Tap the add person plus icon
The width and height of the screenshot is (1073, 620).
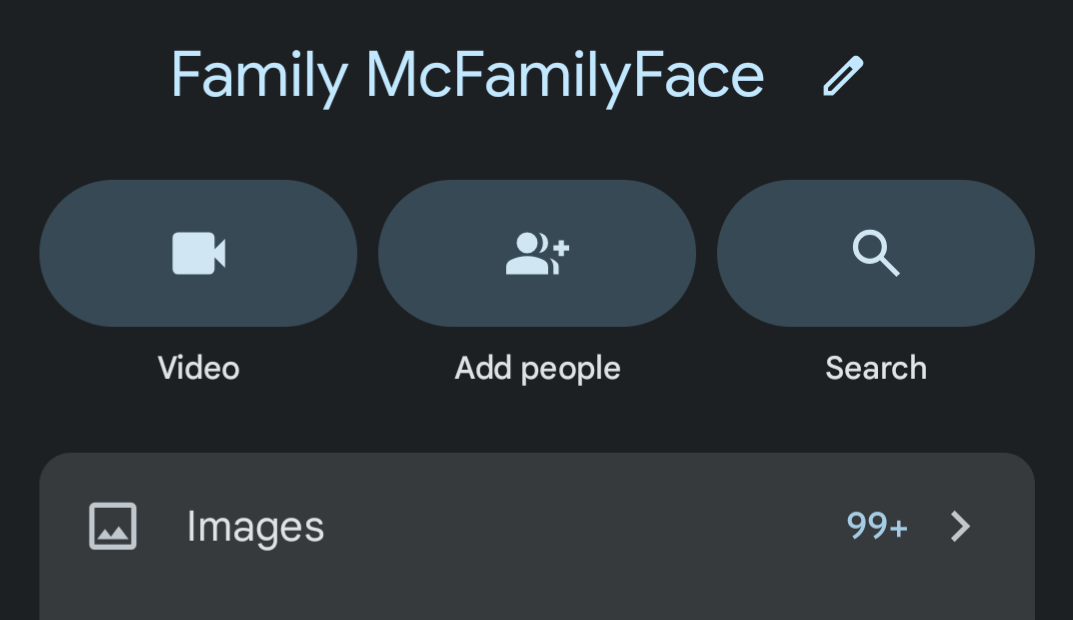[537, 253]
